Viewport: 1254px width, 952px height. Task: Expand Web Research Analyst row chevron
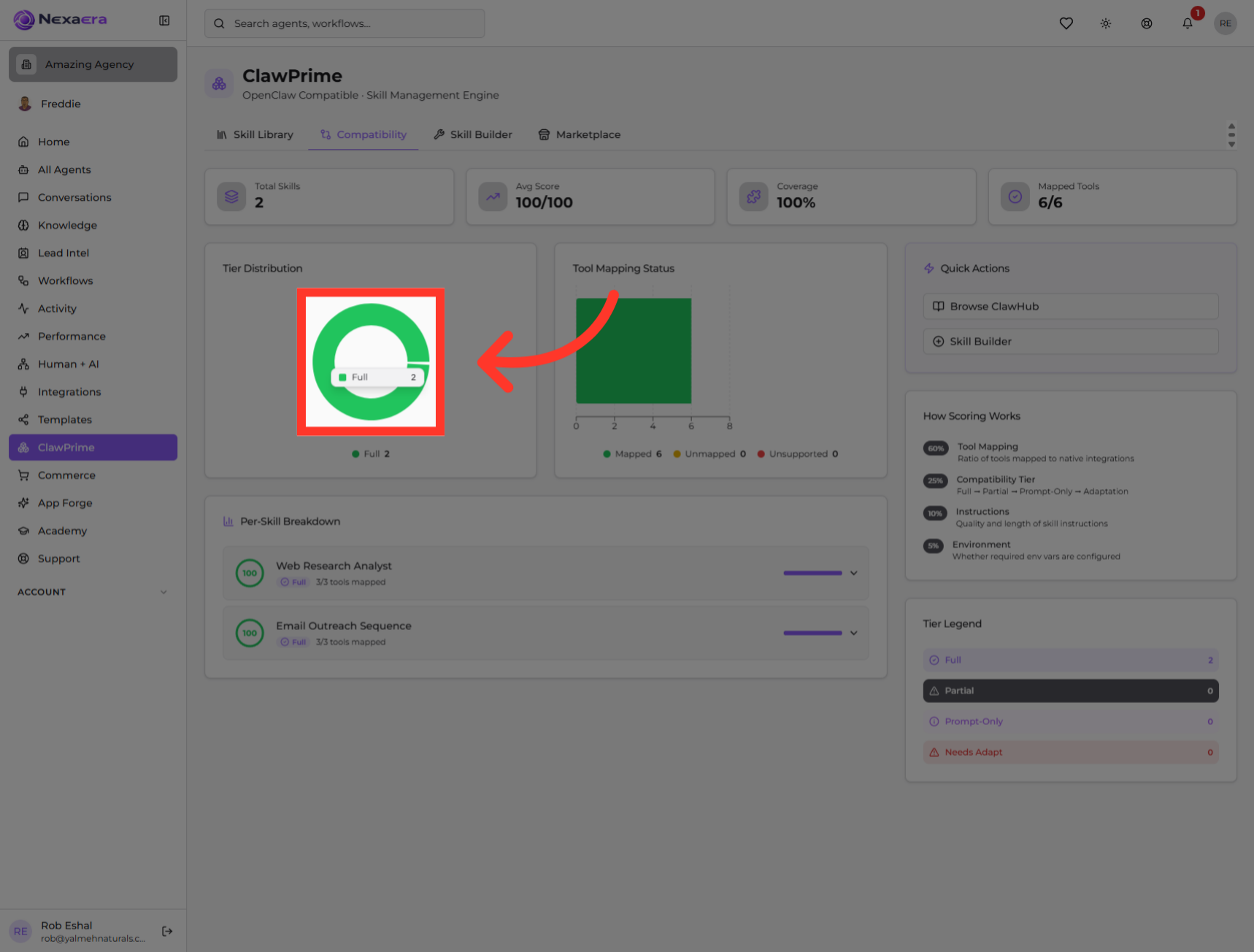(x=853, y=573)
